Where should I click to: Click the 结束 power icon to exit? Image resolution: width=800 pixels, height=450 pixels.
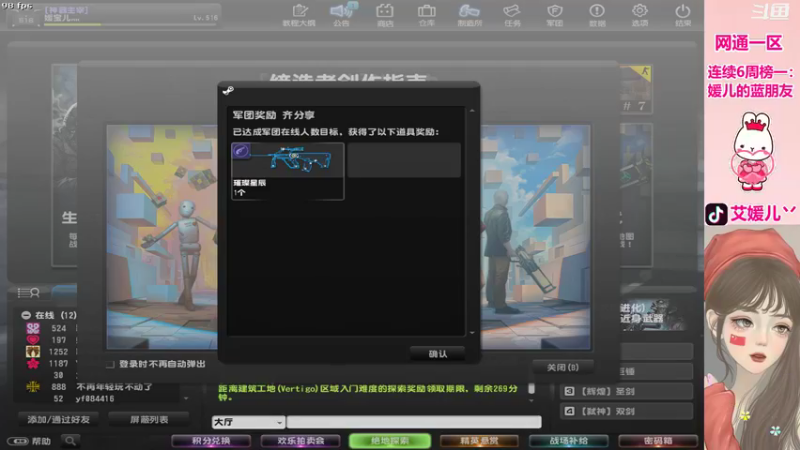click(x=683, y=15)
